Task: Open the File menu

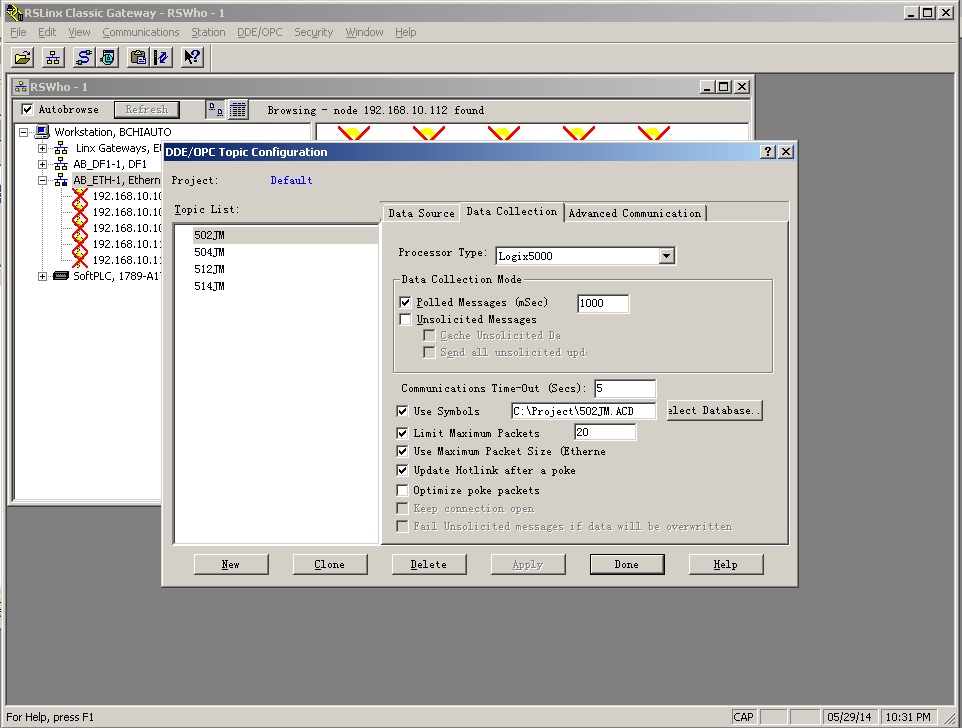Action: 18,32
